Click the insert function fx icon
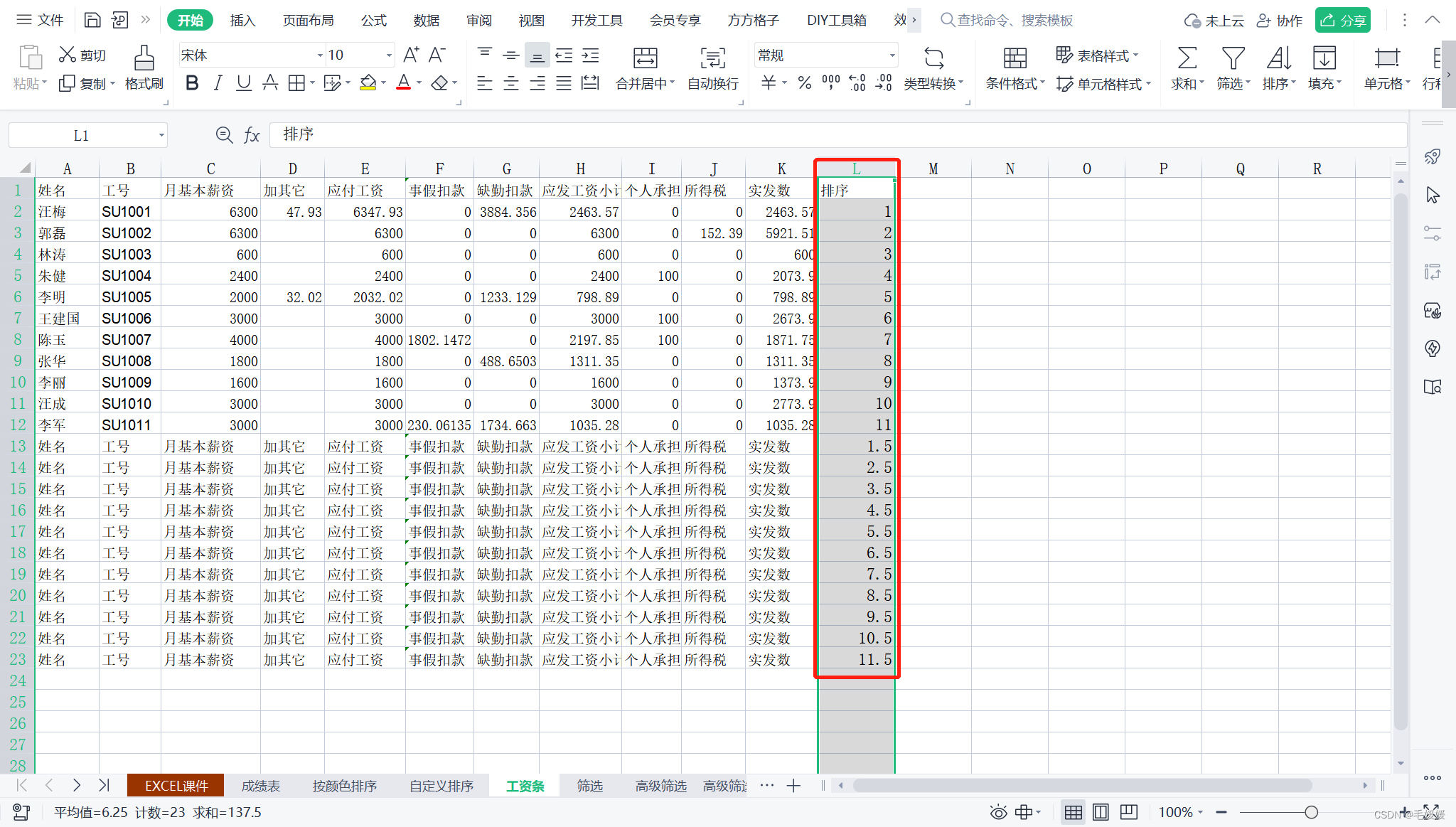Viewport: 1456px width, 827px height. (252, 135)
